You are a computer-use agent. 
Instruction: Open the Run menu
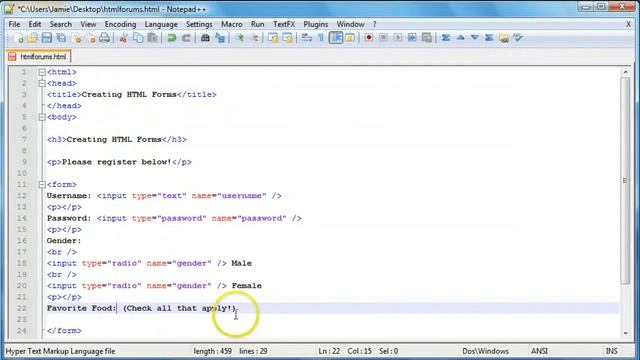(258, 24)
